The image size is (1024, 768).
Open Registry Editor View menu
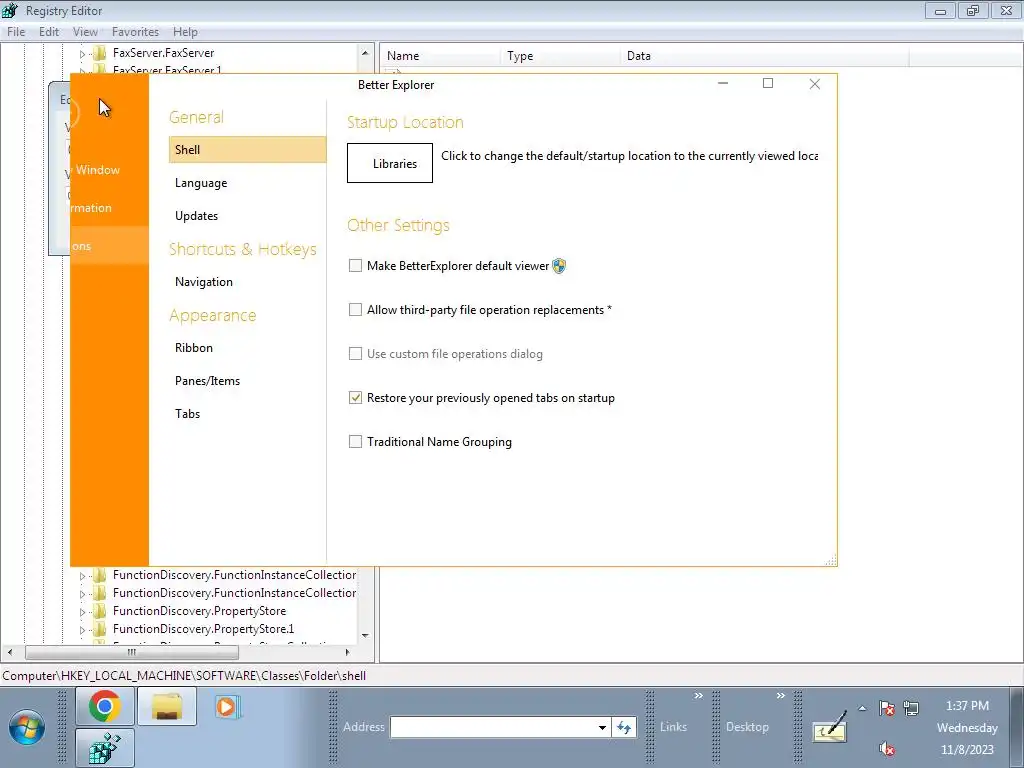pyautogui.click(x=85, y=32)
